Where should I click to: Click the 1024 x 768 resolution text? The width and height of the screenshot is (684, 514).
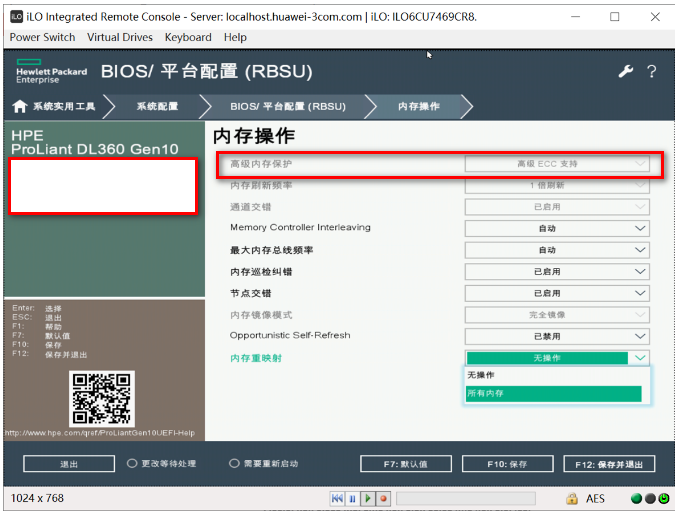point(37,498)
